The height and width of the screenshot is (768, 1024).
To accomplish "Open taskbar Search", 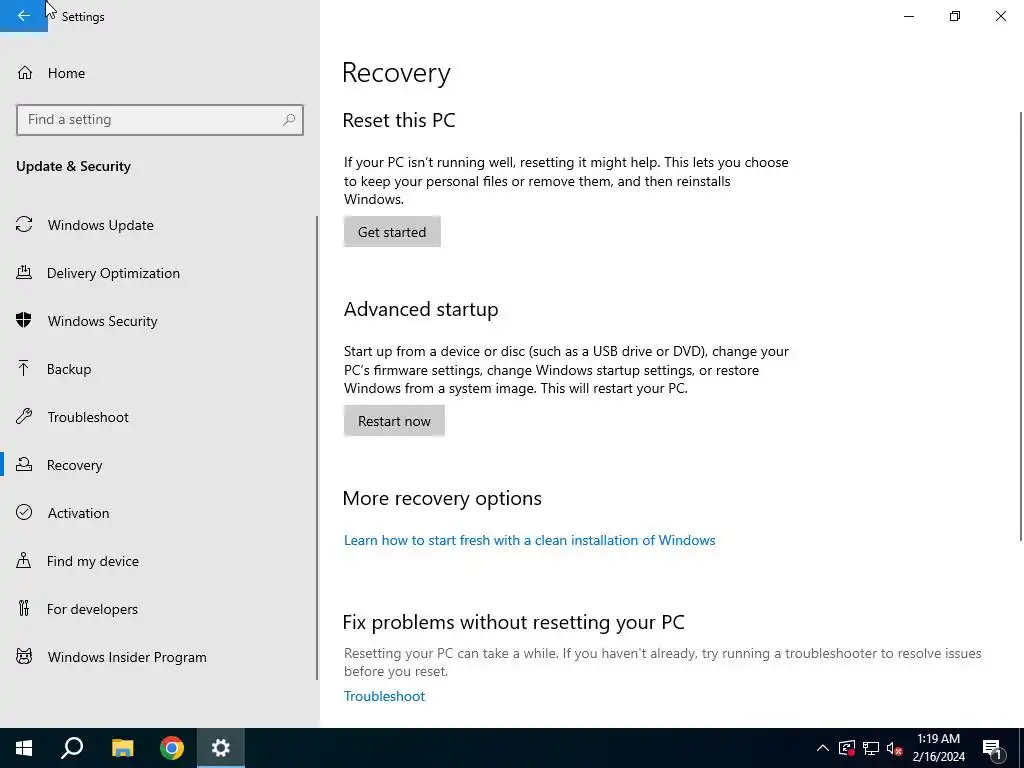I will tap(72, 748).
